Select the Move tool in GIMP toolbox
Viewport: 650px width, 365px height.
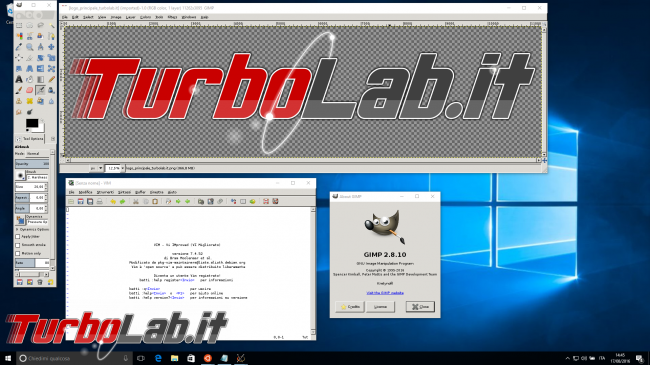51,47
